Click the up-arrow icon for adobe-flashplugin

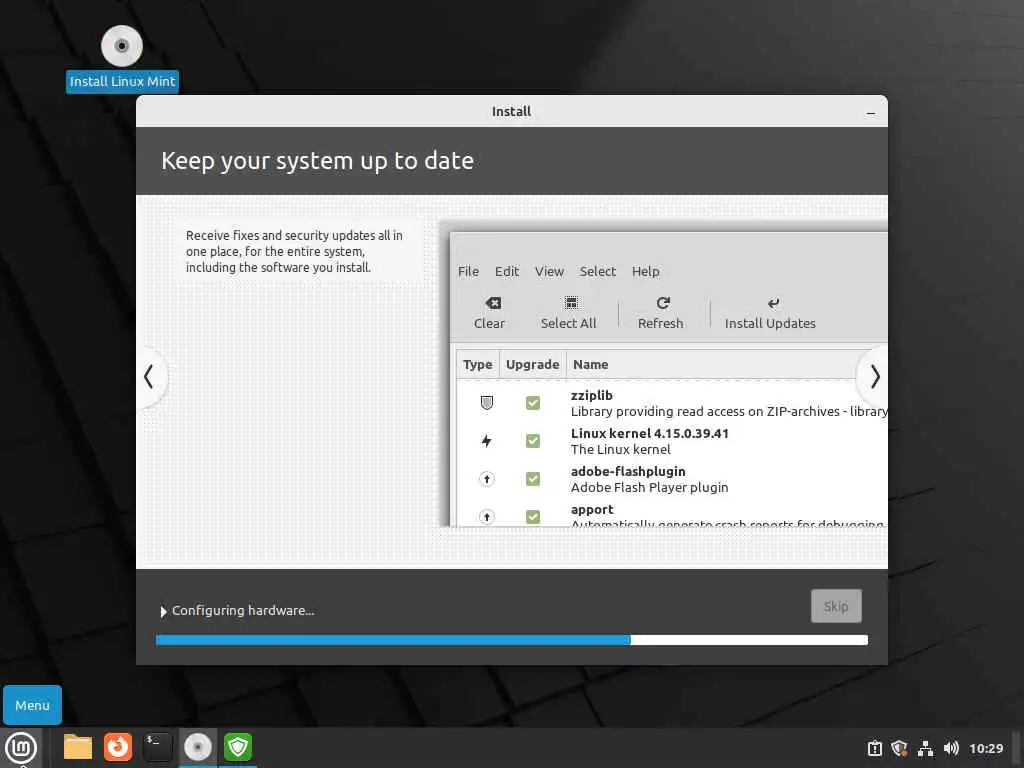point(487,479)
